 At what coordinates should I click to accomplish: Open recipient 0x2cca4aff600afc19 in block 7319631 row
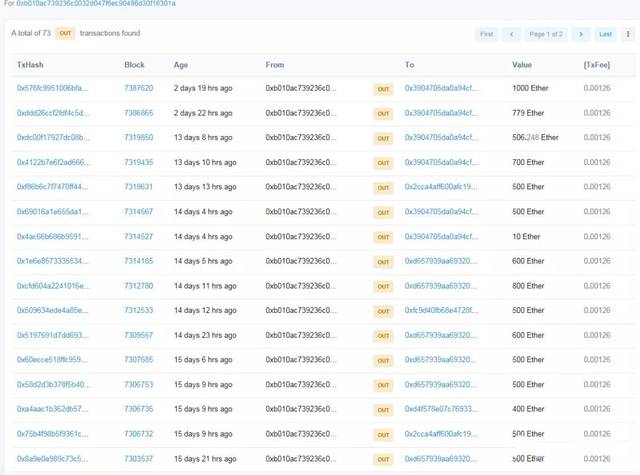(441, 187)
